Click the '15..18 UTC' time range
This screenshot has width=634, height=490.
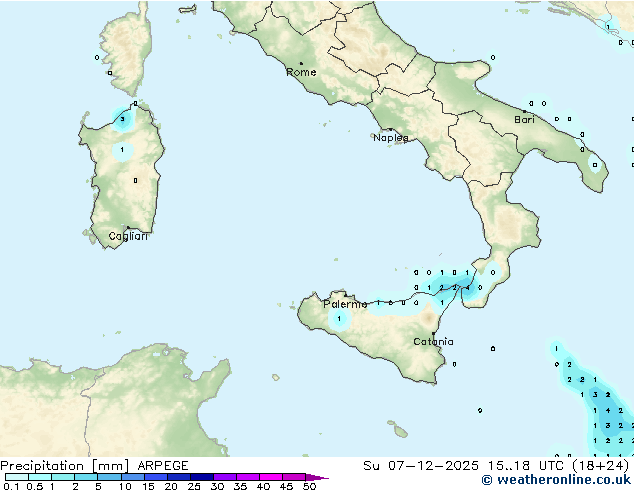pos(525,466)
